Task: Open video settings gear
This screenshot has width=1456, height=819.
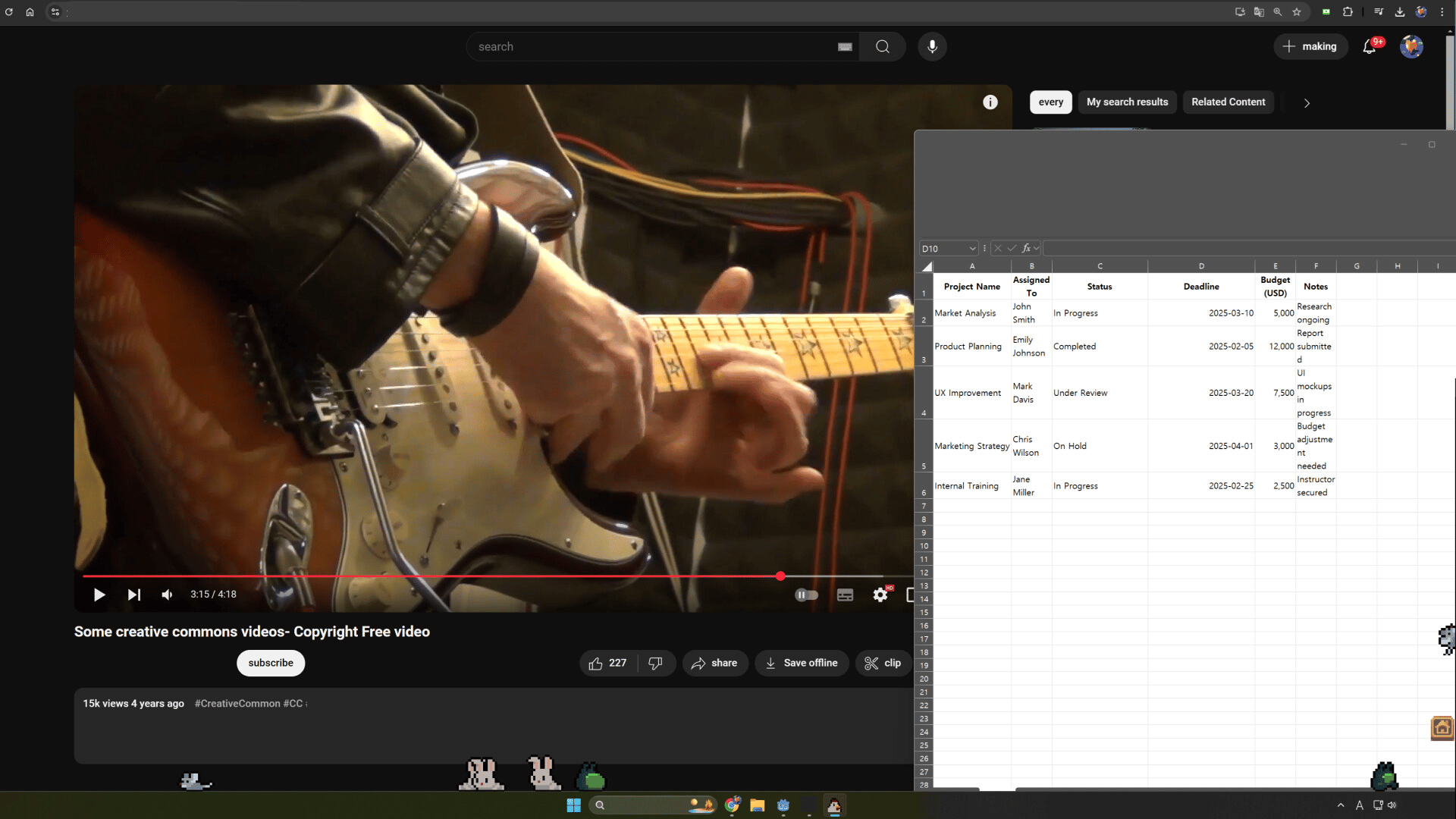Action: pyautogui.click(x=880, y=595)
